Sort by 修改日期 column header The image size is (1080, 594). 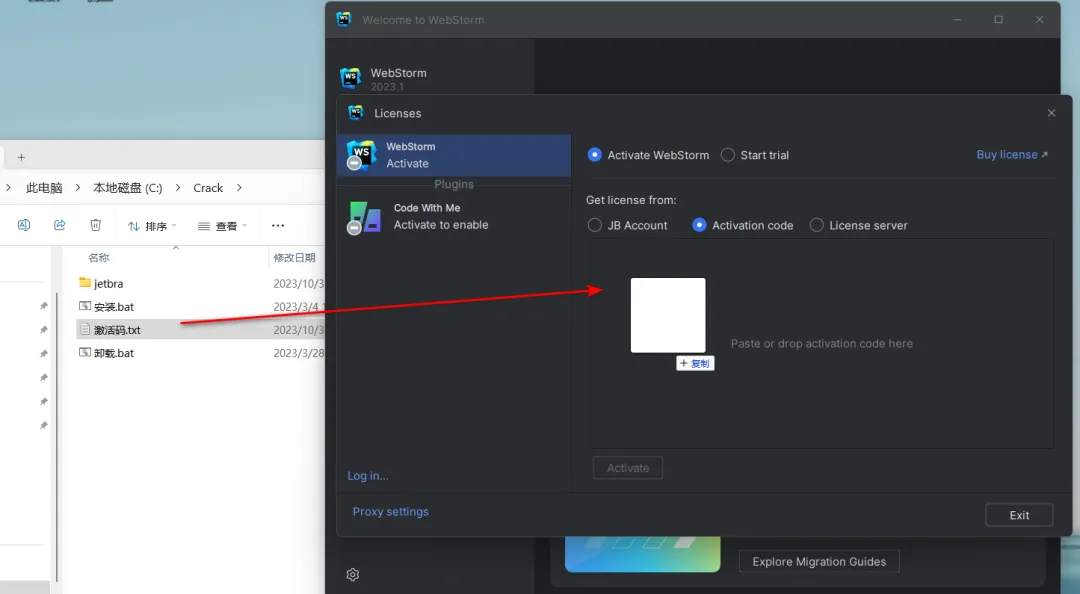tap(294, 258)
